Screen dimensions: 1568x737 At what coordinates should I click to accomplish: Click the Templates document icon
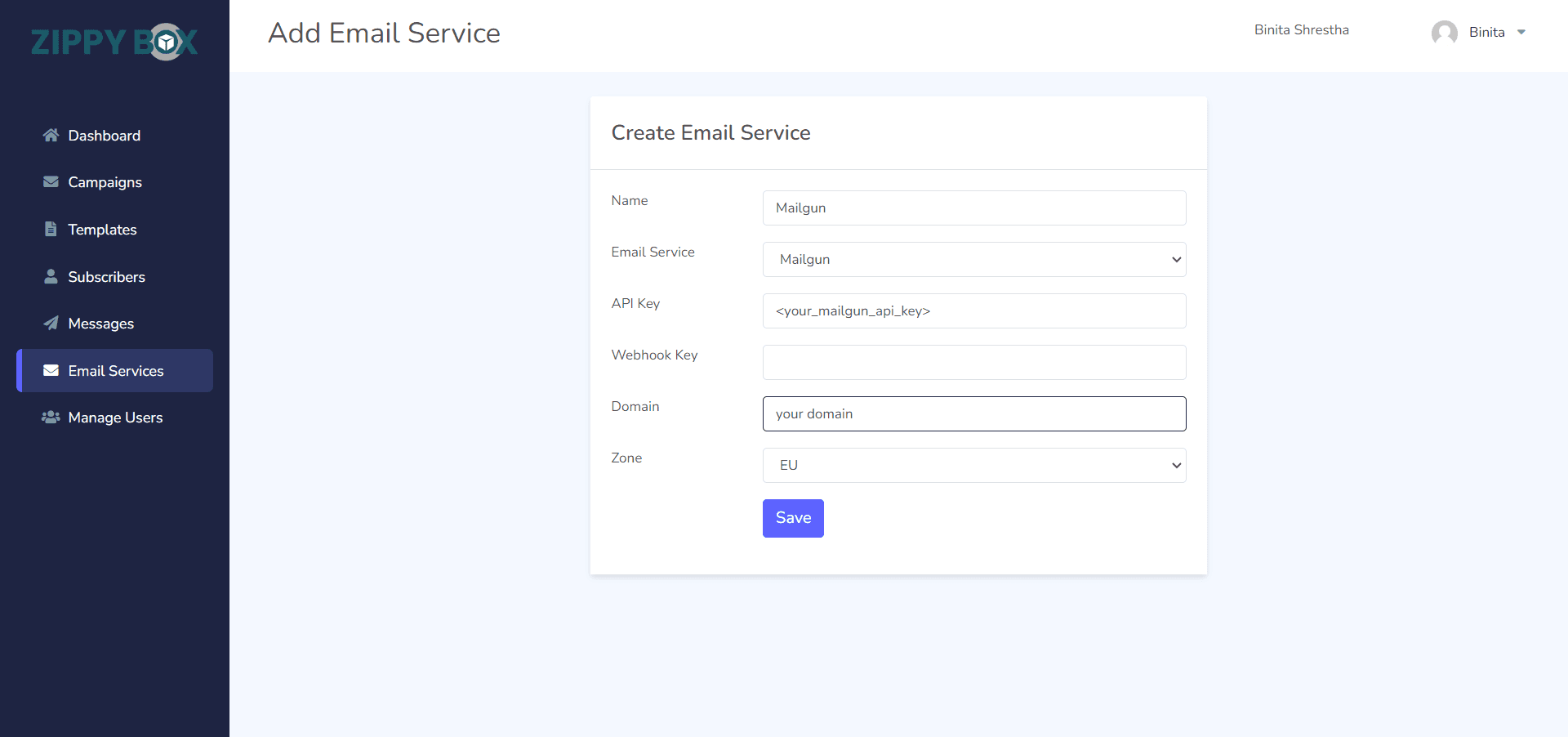(x=51, y=229)
